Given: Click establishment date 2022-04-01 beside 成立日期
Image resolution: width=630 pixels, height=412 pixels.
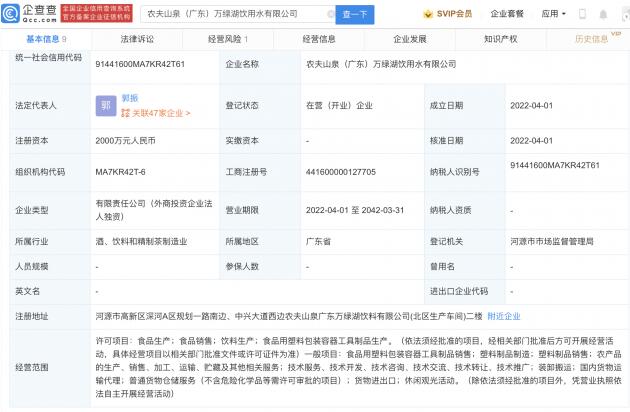Looking at the screenshot, I should 532,106.
